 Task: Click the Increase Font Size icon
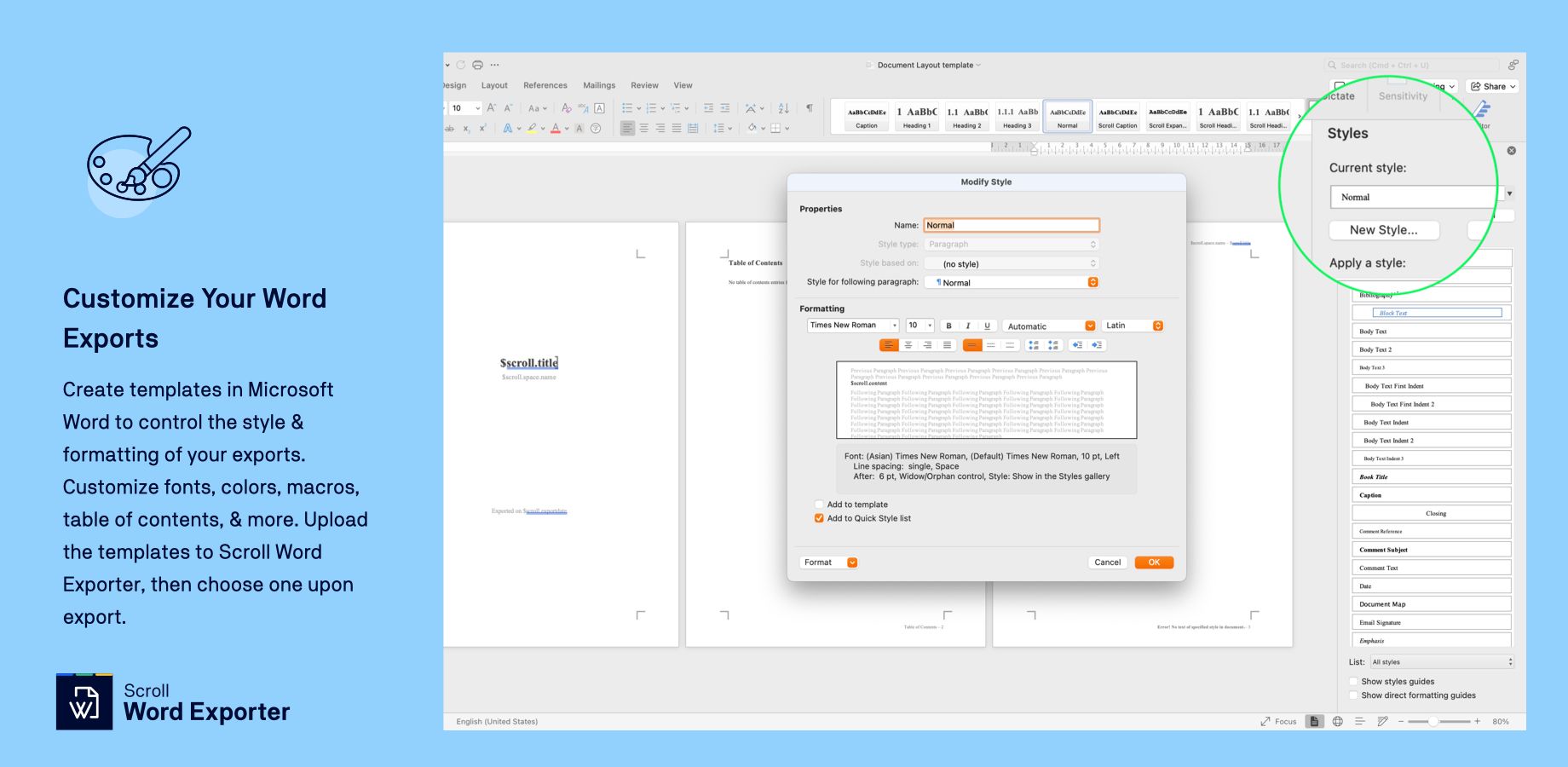[492, 108]
